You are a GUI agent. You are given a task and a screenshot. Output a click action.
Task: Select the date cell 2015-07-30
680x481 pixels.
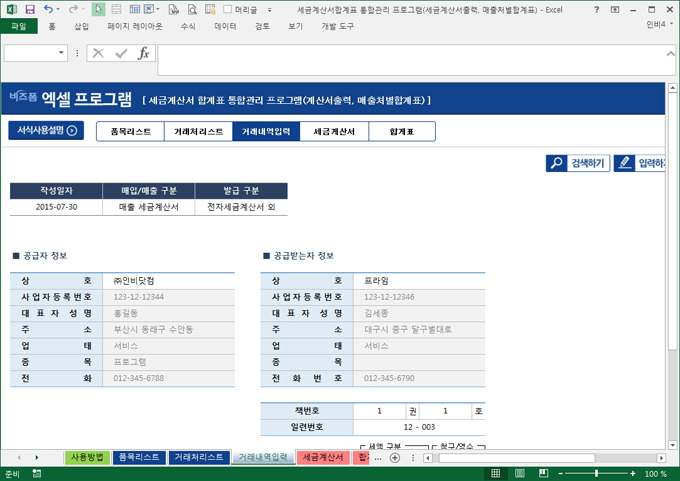click(56, 207)
